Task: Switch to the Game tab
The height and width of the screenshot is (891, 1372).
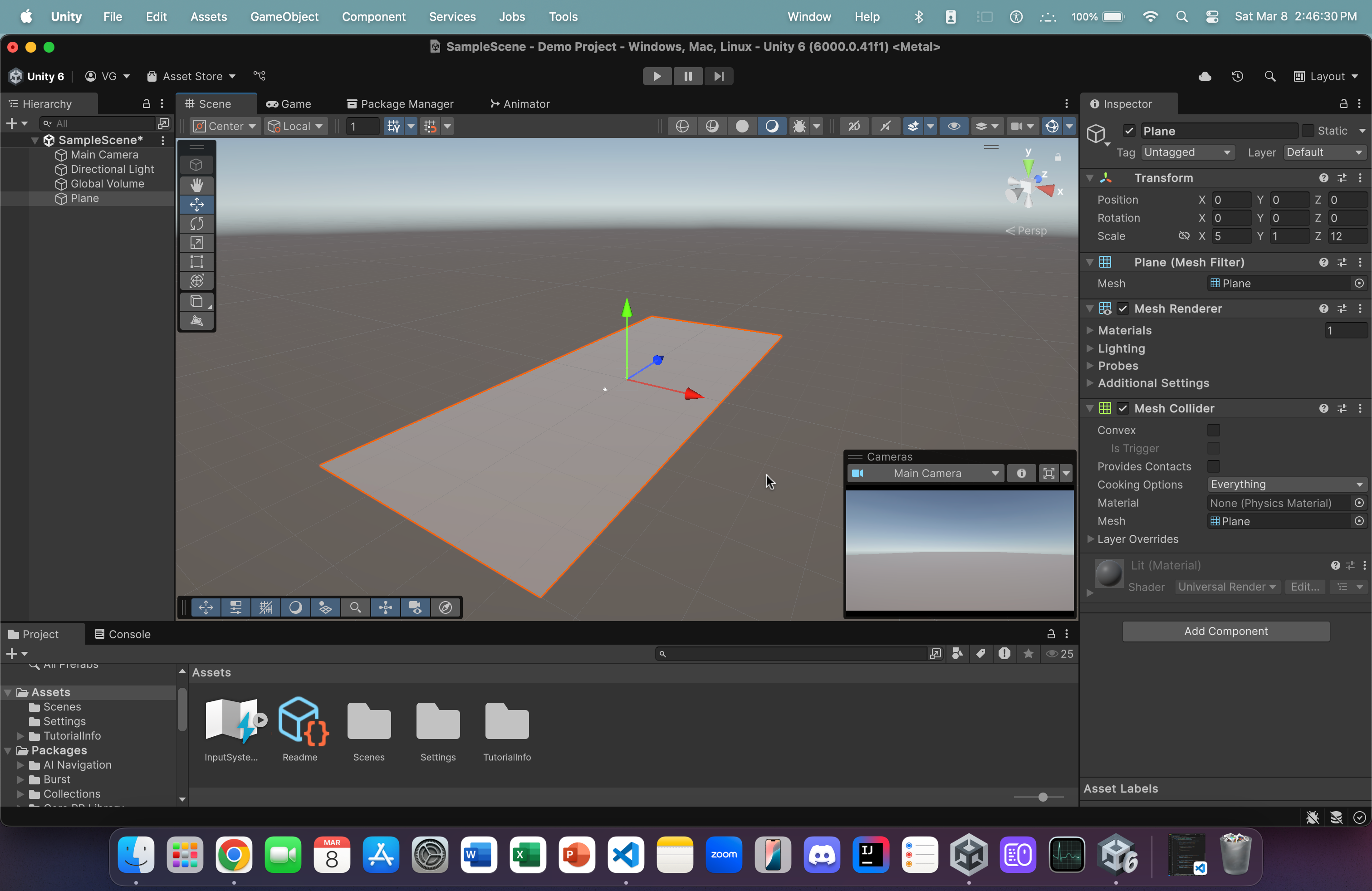Action: tap(288, 104)
